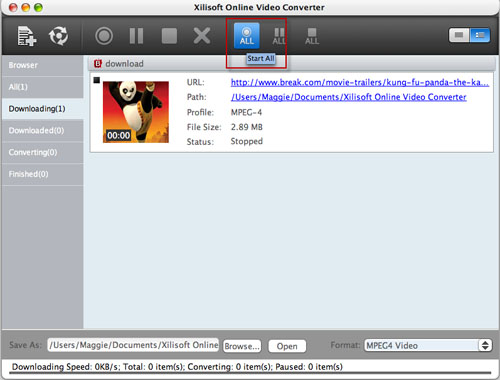Open the /Users/Maggie/Documents path link
Viewport: 500px width, 380px height.
[349, 97]
